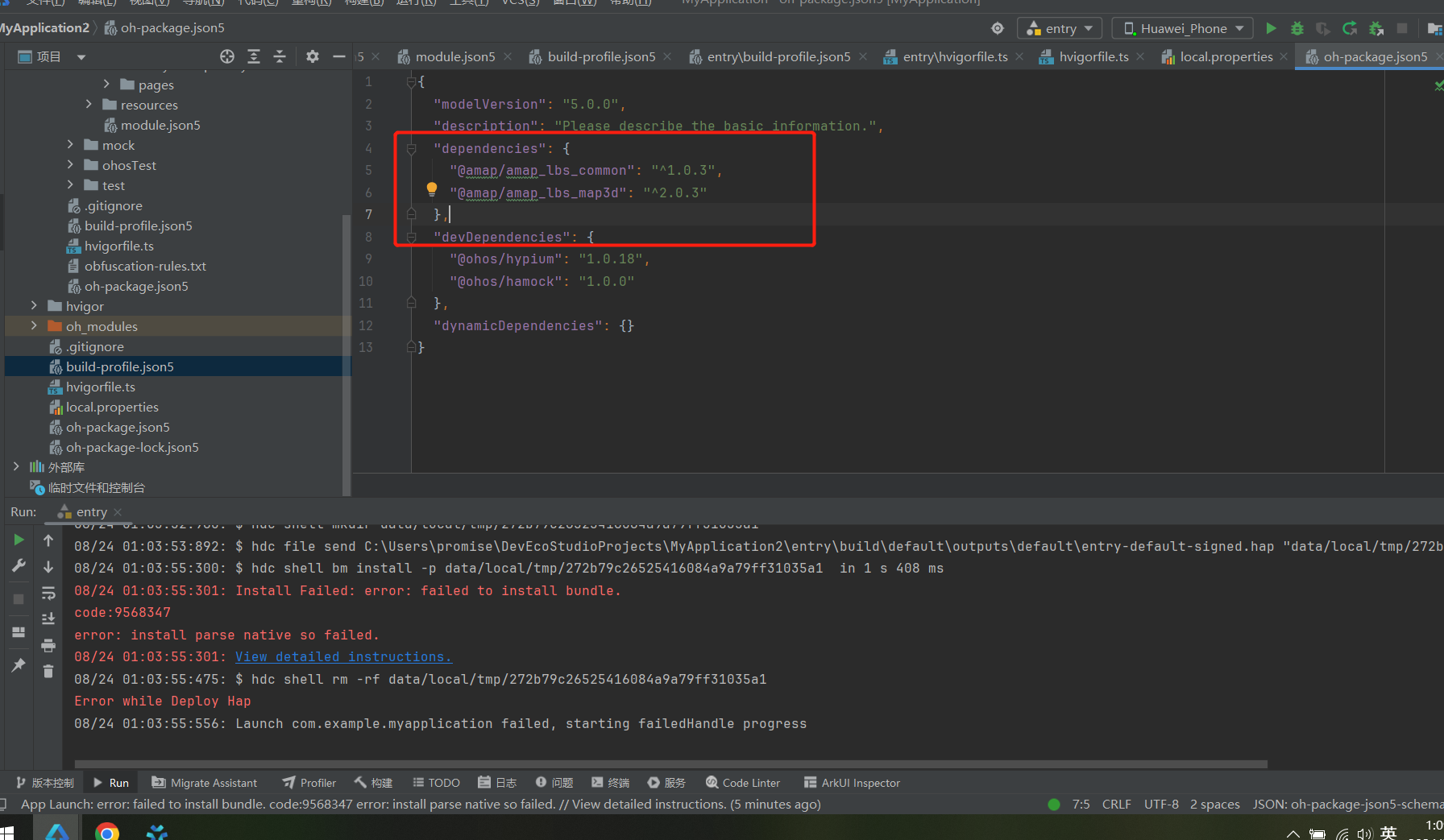Open the Huawei_Phone device dropdown
This screenshot has height=840, width=1444.
pyautogui.click(x=1183, y=28)
